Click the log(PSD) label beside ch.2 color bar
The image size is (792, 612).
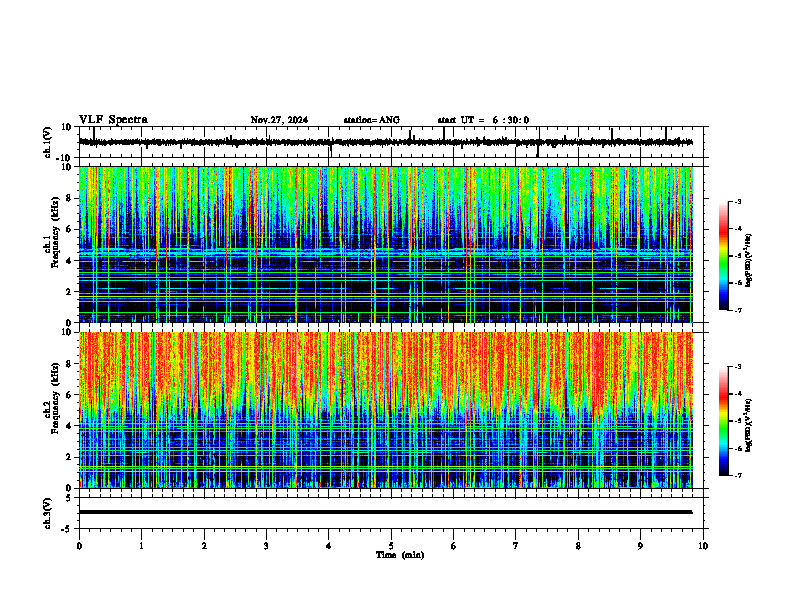point(748,426)
